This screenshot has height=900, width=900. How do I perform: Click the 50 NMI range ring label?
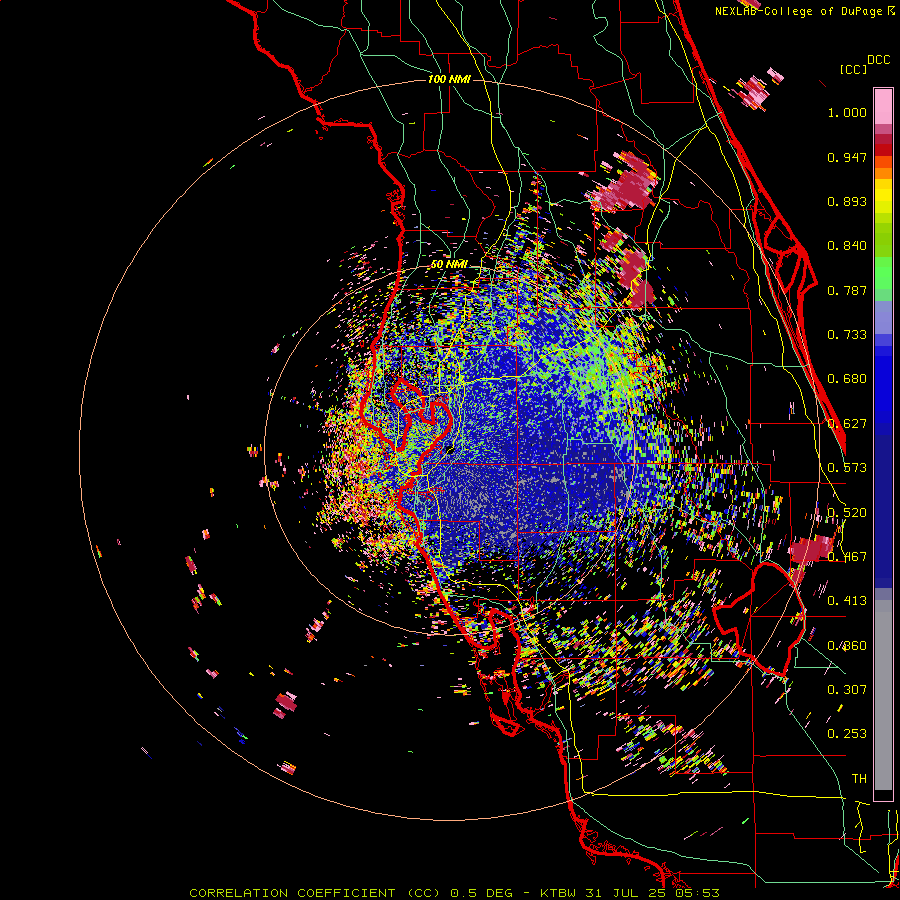click(449, 264)
